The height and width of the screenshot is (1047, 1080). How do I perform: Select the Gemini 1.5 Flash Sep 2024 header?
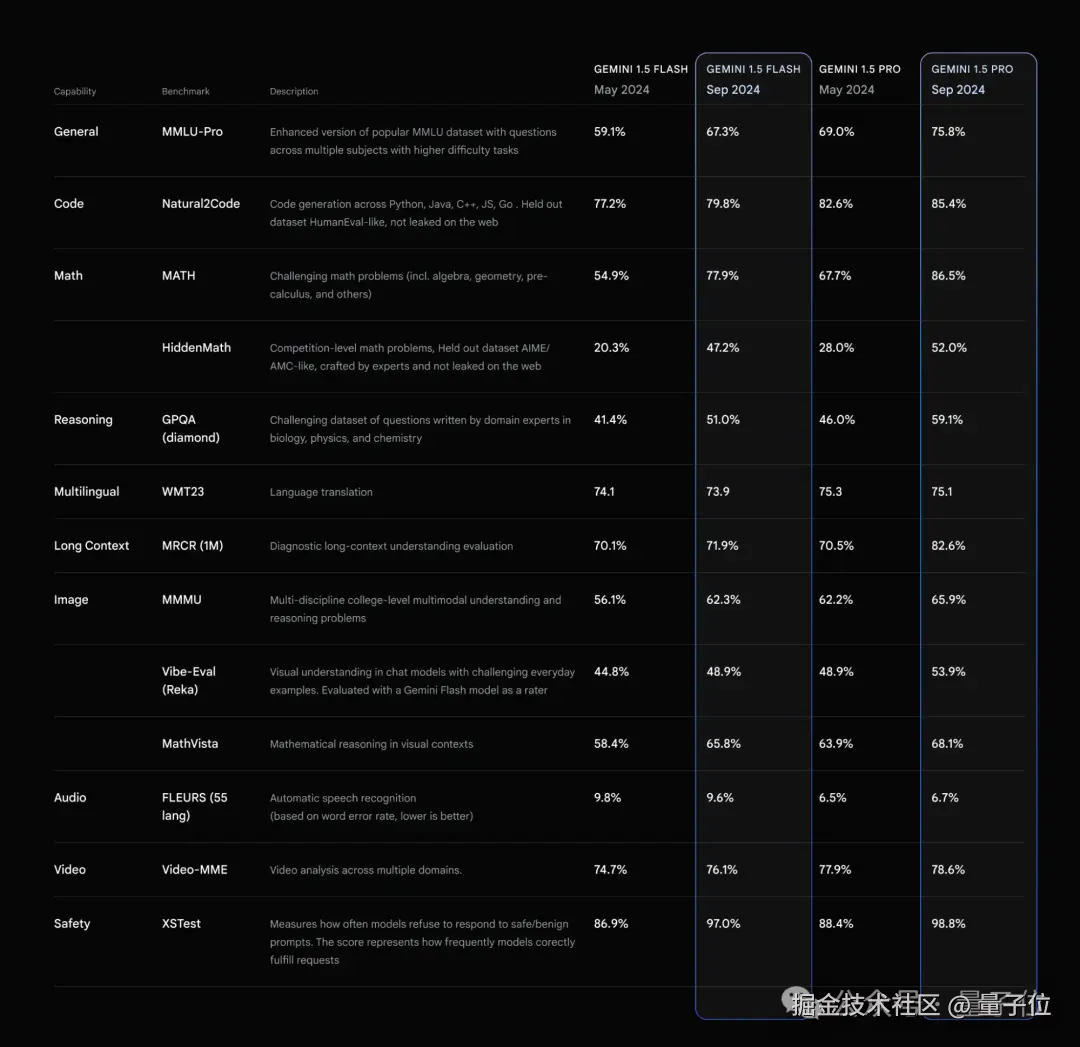(753, 79)
